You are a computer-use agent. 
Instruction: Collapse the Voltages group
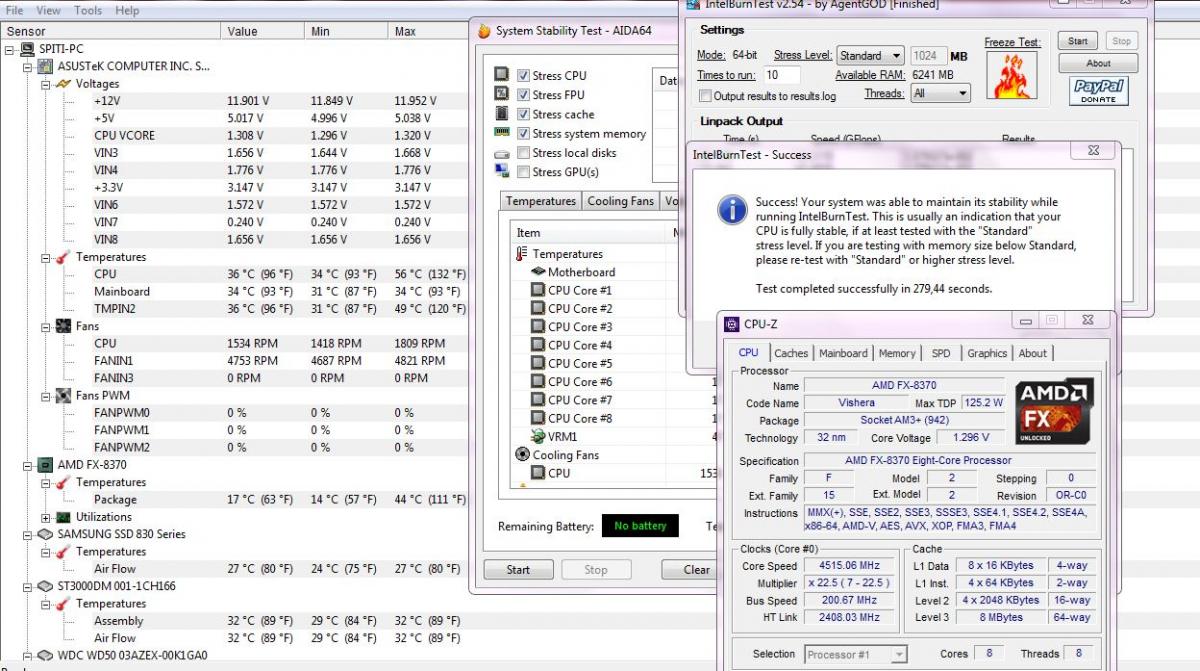point(46,84)
